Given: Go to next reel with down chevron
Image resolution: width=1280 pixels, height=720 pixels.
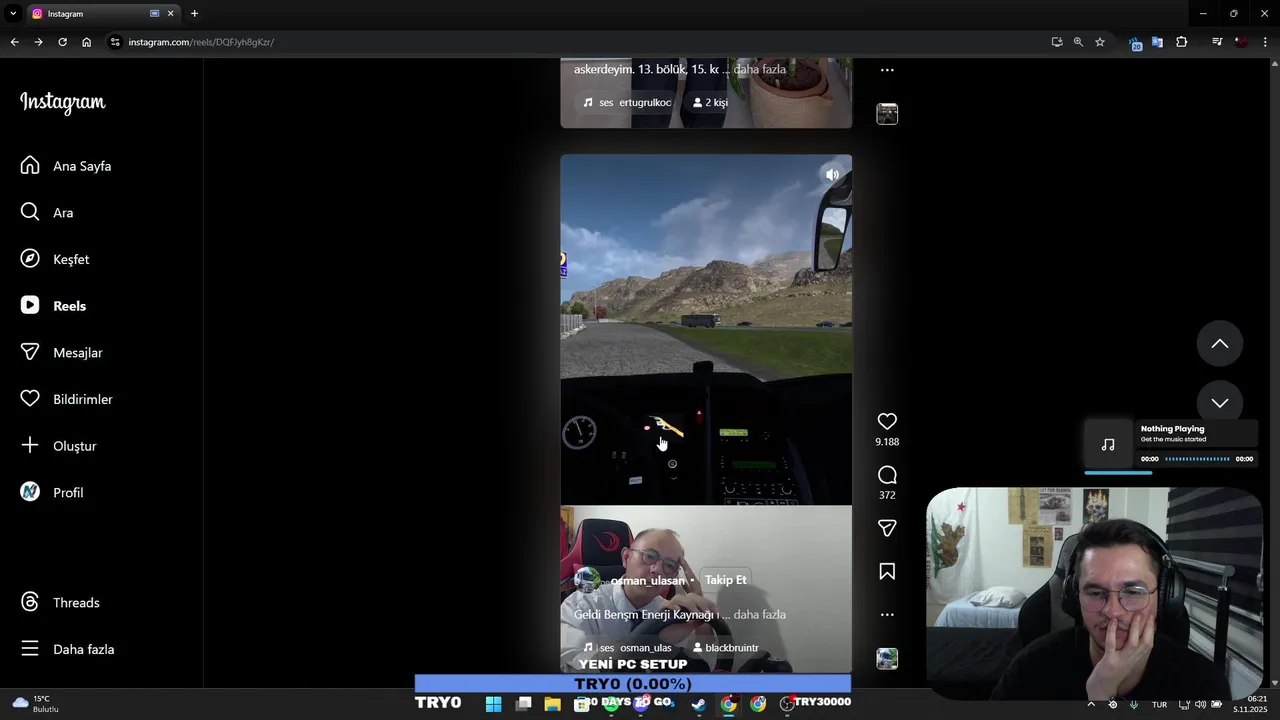Looking at the screenshot, I should 1220,402.
